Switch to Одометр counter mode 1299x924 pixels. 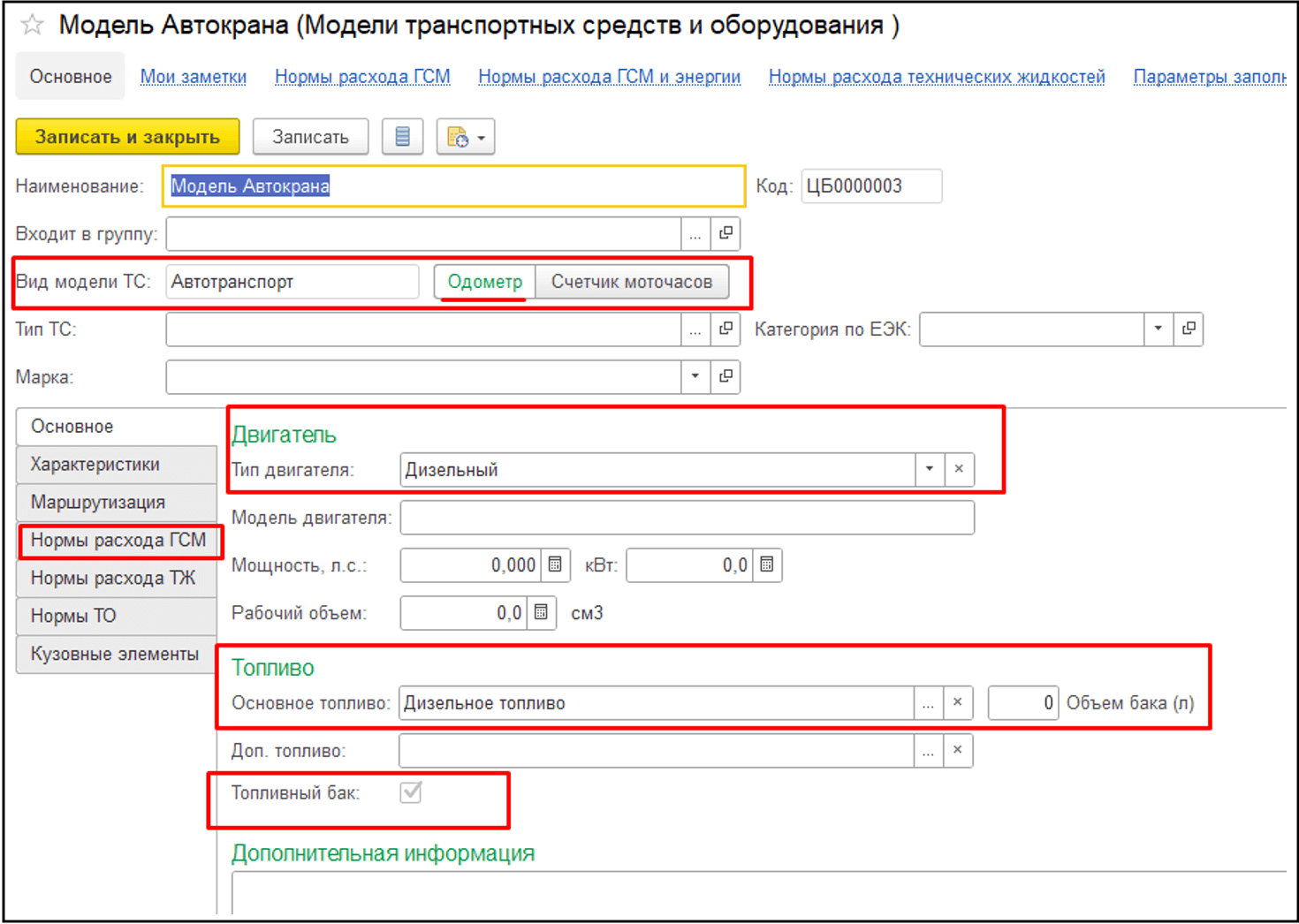484,282
